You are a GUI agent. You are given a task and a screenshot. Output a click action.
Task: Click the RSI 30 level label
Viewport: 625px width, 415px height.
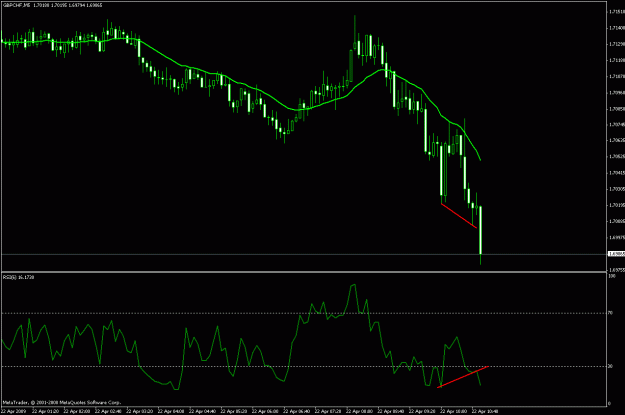pos(610,366)
